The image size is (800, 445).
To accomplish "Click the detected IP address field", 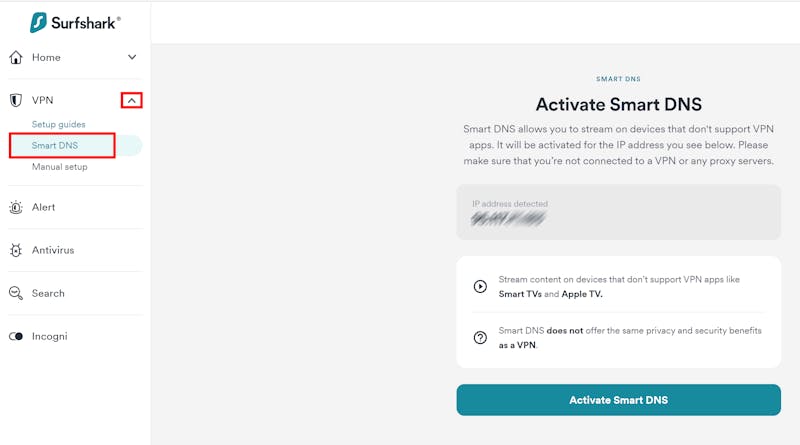I will (x=618, y=212).
